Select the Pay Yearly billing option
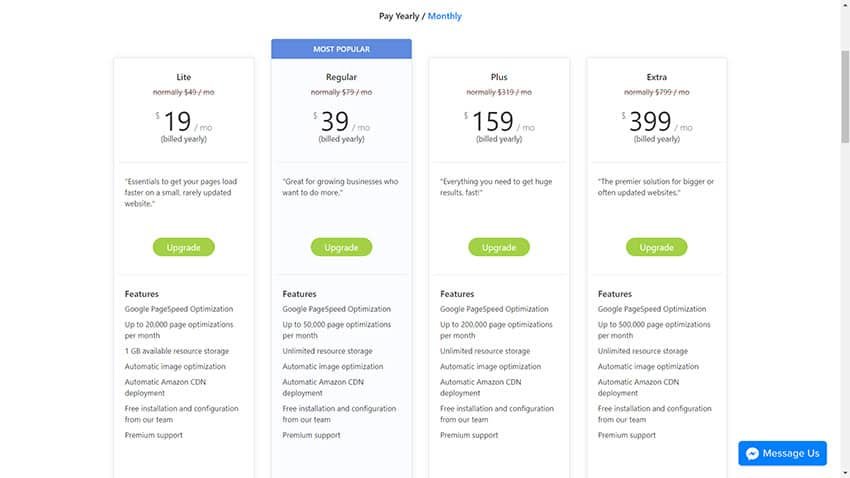 399,16
